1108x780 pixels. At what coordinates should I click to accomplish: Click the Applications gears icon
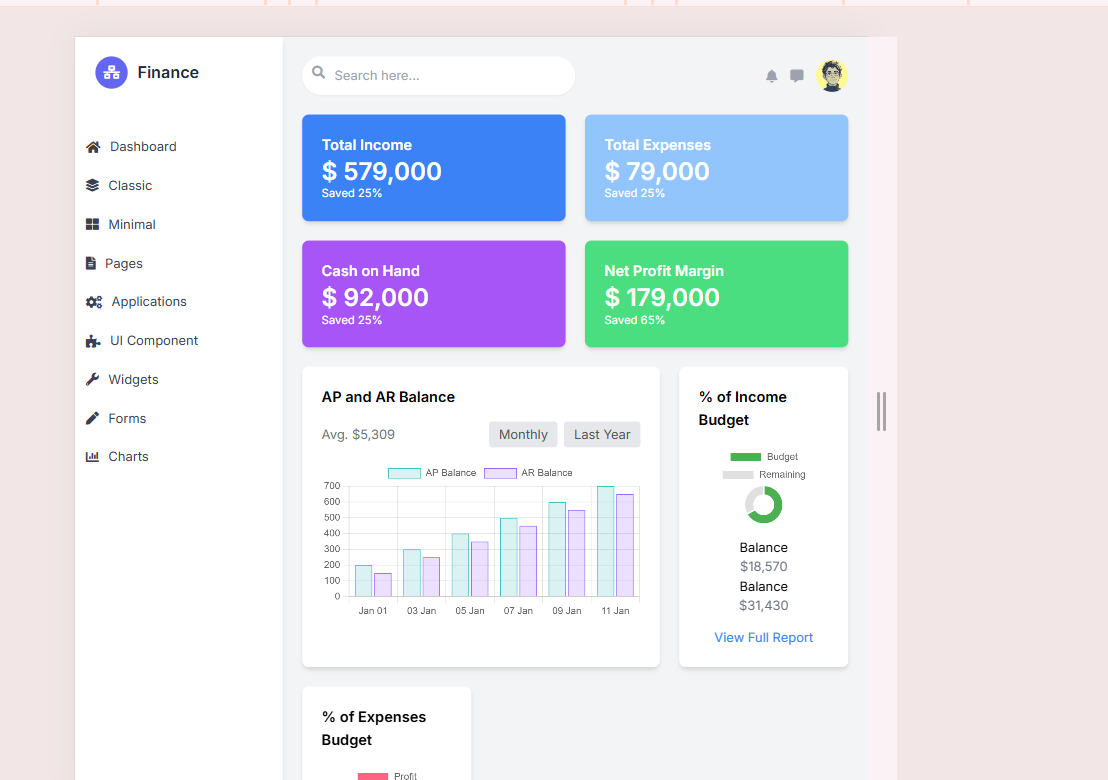coord(94,302)
